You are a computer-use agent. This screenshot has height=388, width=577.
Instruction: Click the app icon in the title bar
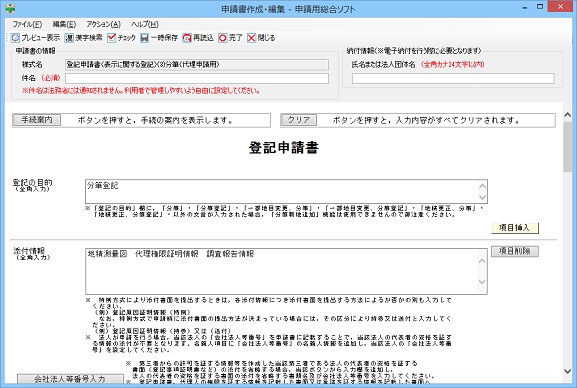tap(10, 8)
